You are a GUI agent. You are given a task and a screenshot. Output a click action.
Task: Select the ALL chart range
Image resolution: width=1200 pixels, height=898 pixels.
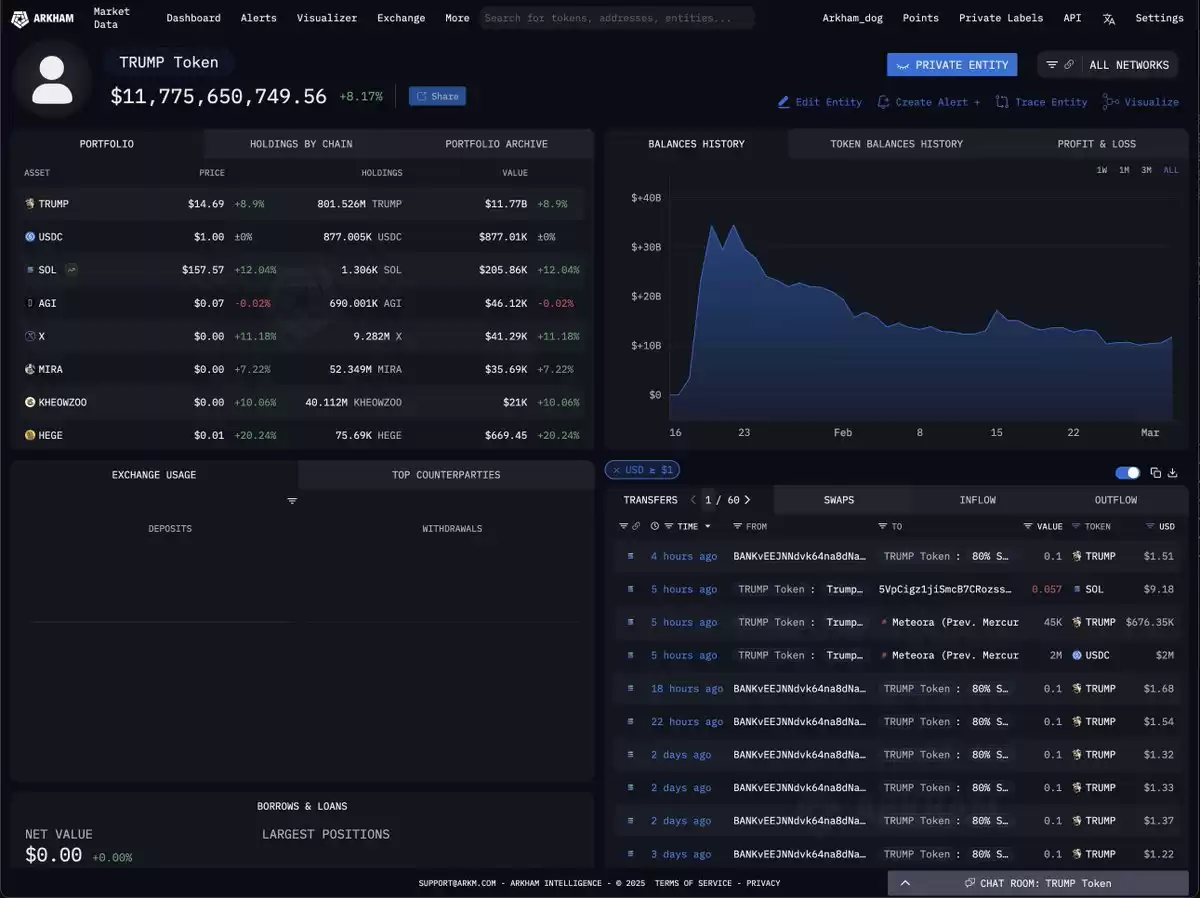1171,170
